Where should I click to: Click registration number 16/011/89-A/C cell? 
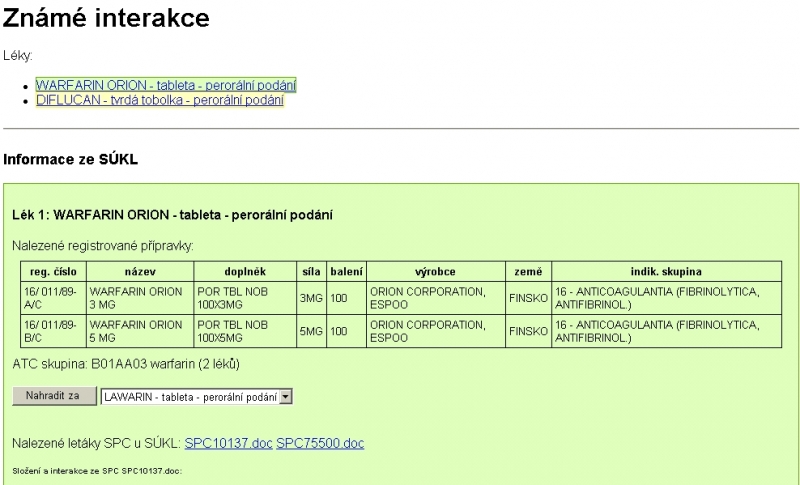click(54, 298)
